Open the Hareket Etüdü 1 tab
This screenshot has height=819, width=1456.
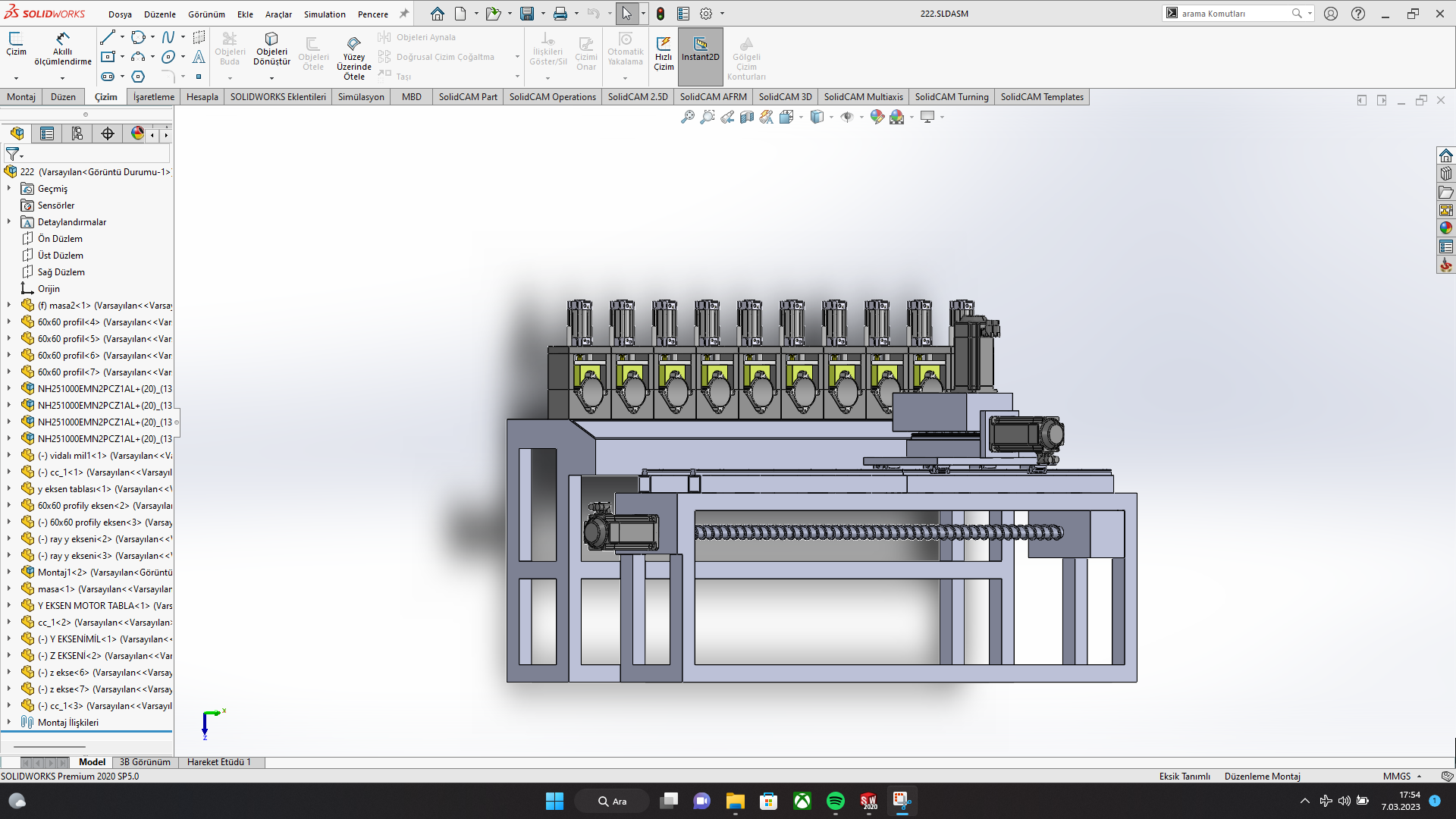(x=218, y=762)
